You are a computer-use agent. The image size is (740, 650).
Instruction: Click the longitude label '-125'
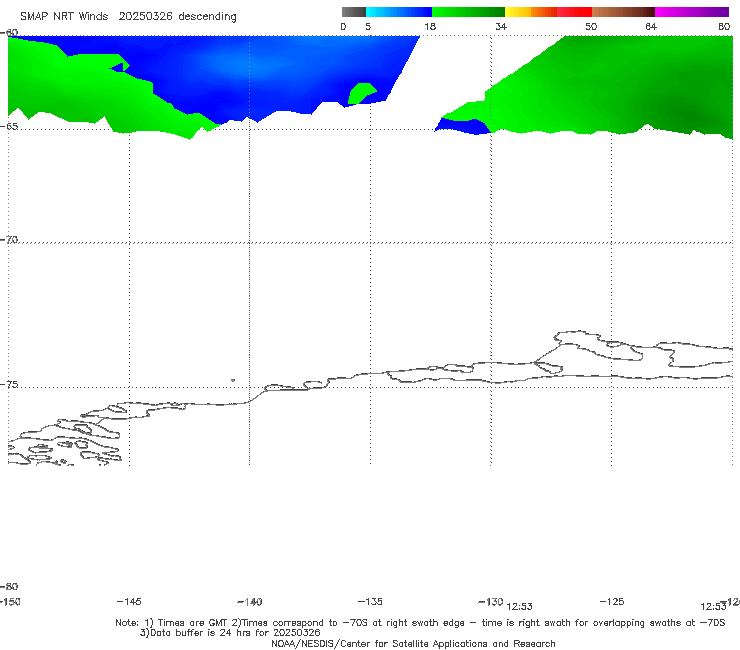pos(612,601)
